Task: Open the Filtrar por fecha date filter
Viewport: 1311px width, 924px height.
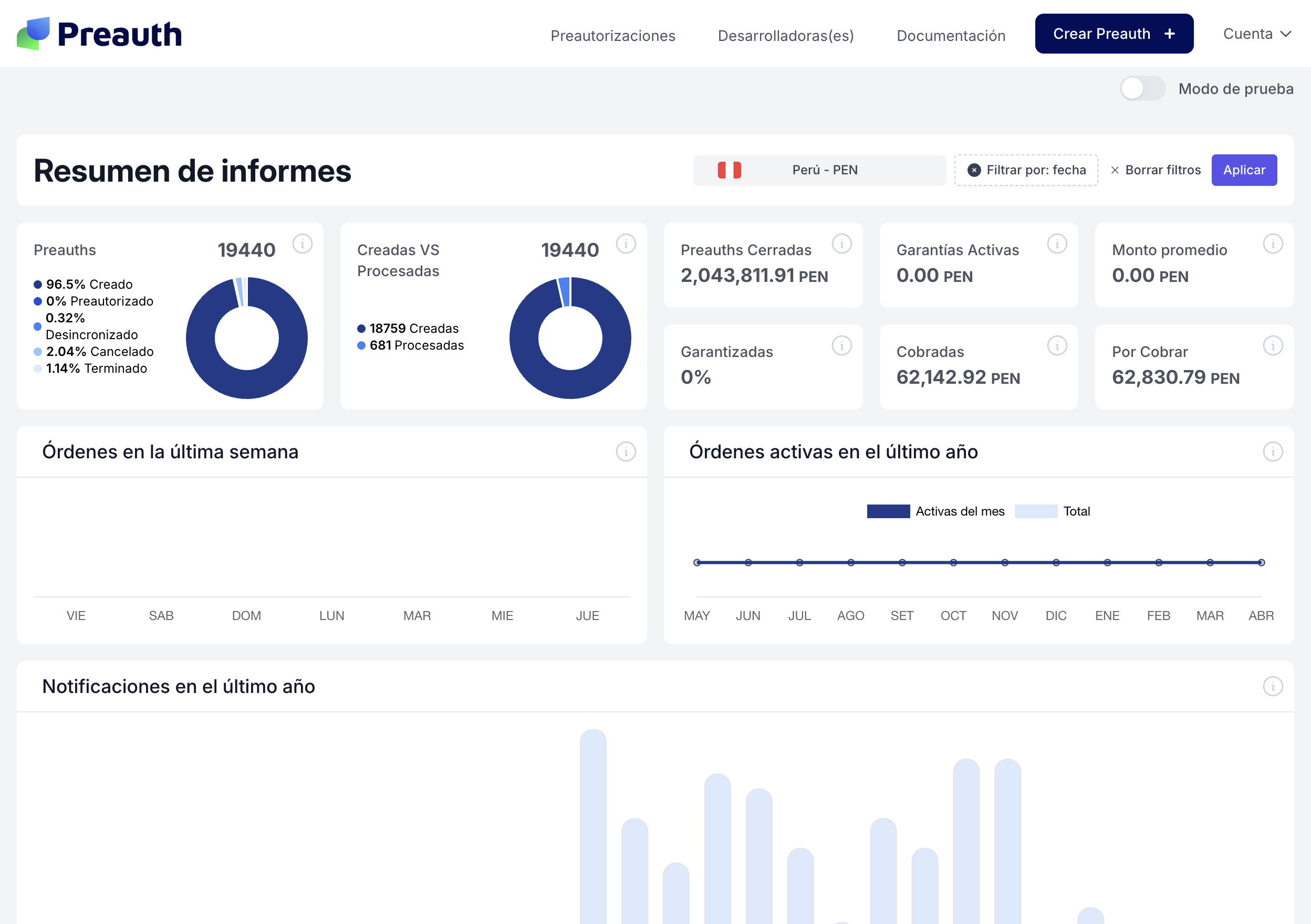Action: (1025, 170)
